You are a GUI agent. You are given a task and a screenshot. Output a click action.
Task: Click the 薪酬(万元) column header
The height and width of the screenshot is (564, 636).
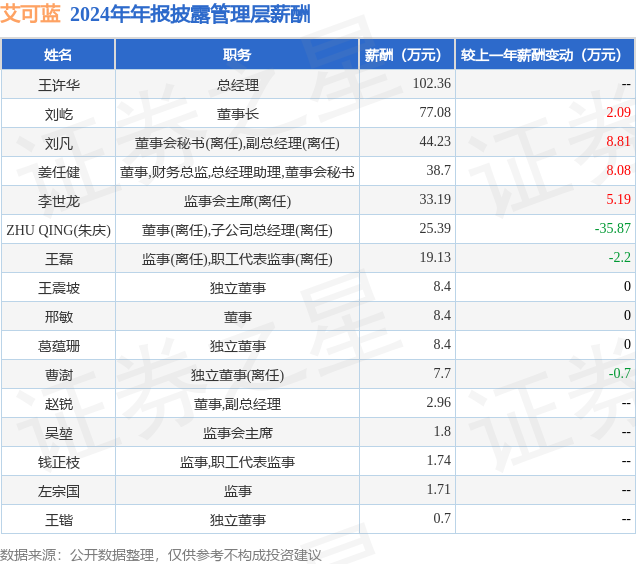pyautogui.click(x=407, y=55)
